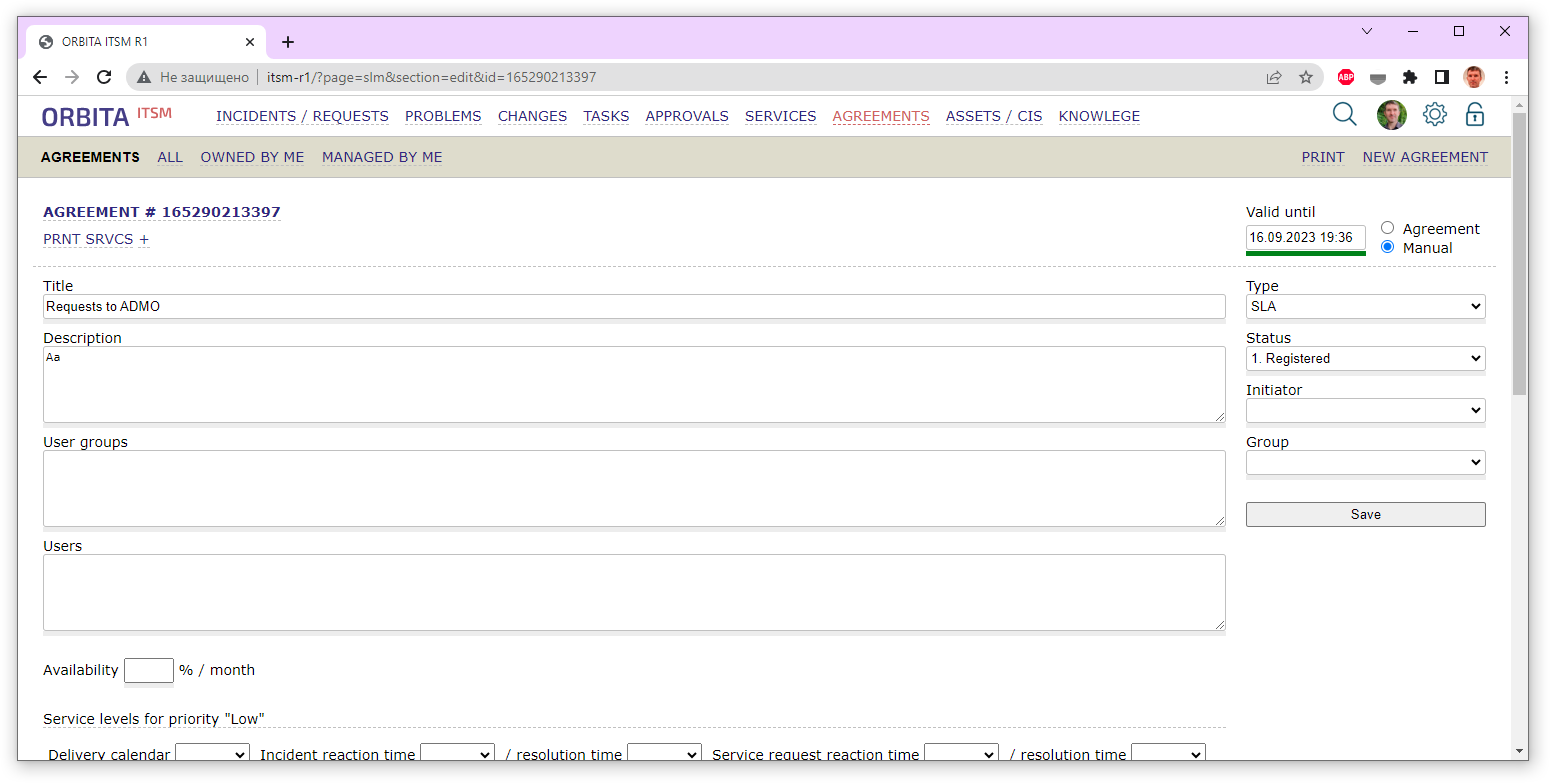Select the Agreement radio button
Viewport: 1550px width, 783px height.
pos(1387,228)
